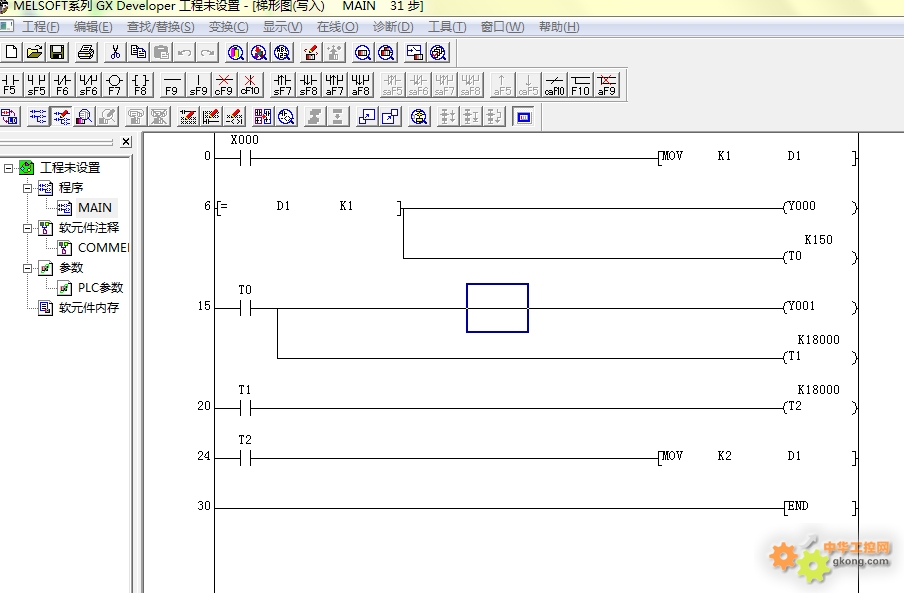Select the Y000 output coil

[819, 206]
